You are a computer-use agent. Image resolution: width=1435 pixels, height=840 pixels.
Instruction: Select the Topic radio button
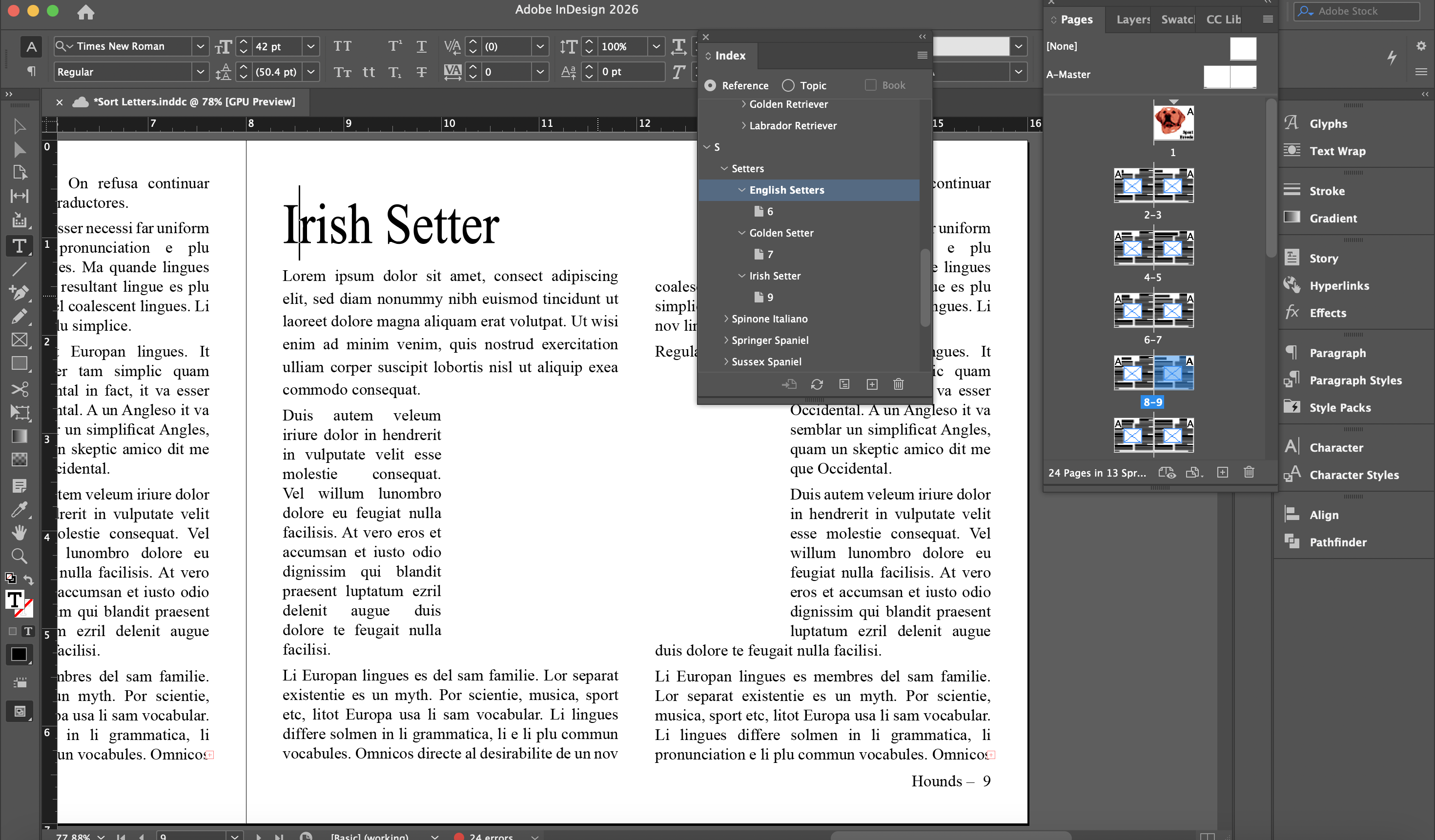[788, 85]
